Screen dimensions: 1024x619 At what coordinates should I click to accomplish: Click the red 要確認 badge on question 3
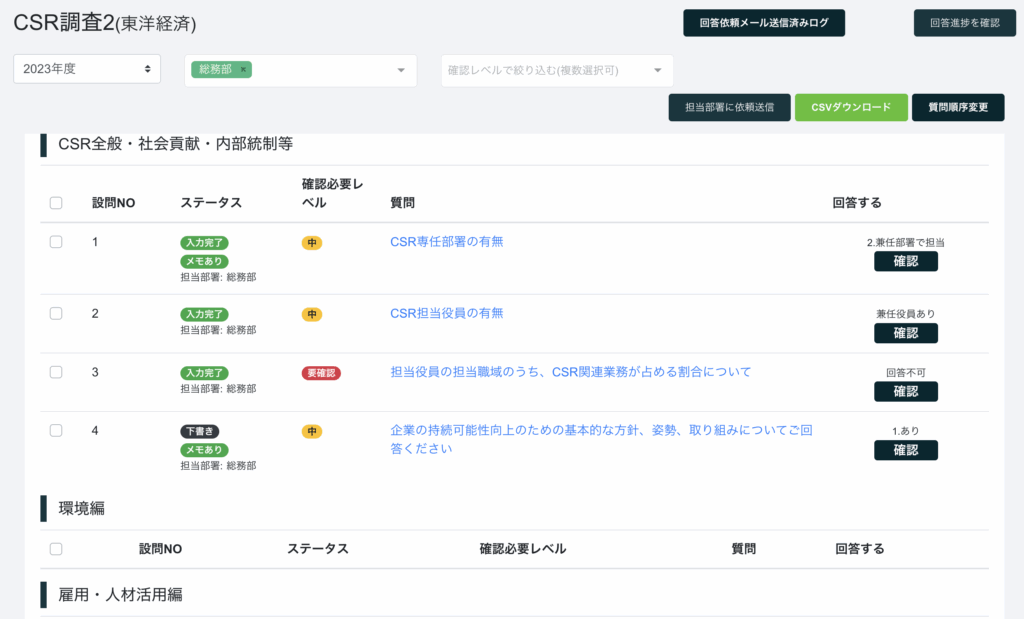click(x=321, y=373)
